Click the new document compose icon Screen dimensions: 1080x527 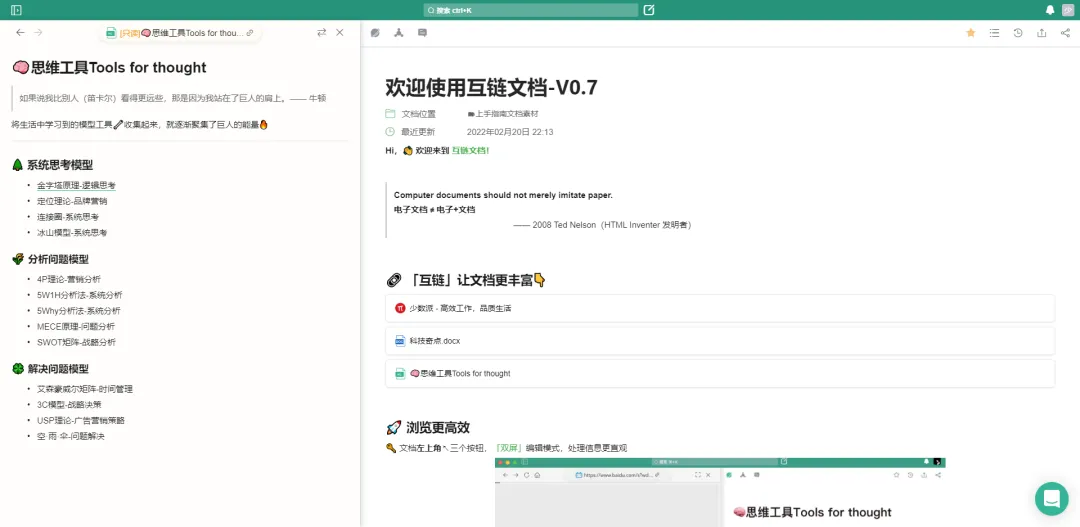(x=649, y=10)
